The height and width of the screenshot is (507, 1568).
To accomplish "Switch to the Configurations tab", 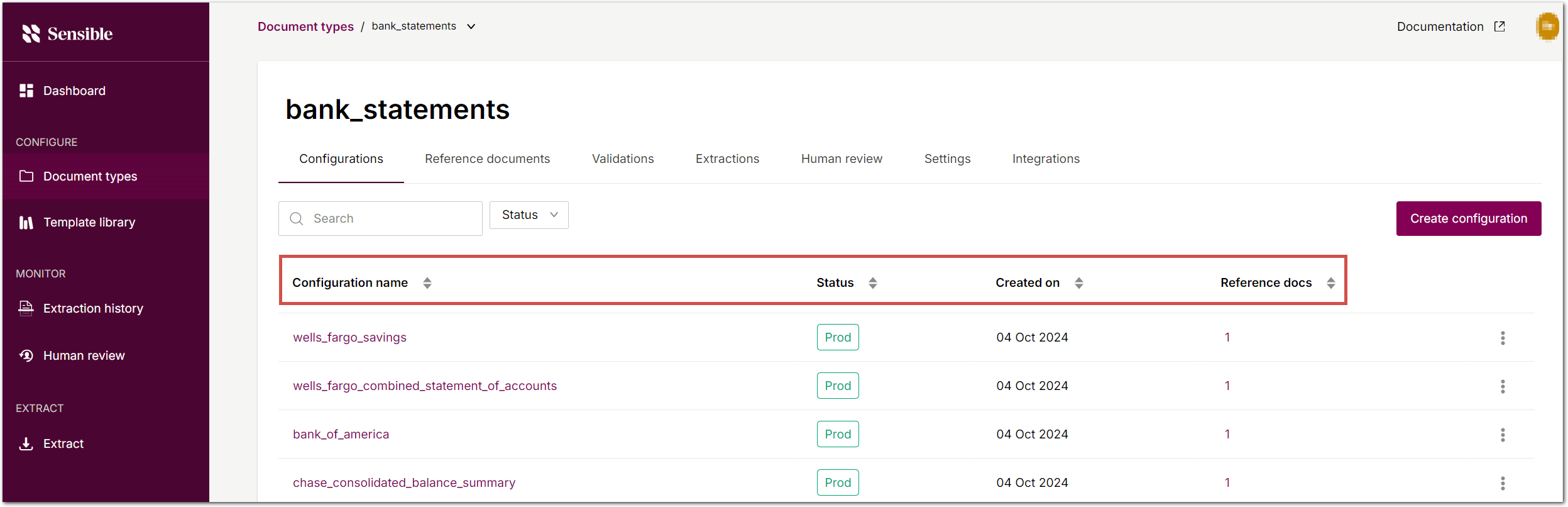I will (x=341, y=159).
